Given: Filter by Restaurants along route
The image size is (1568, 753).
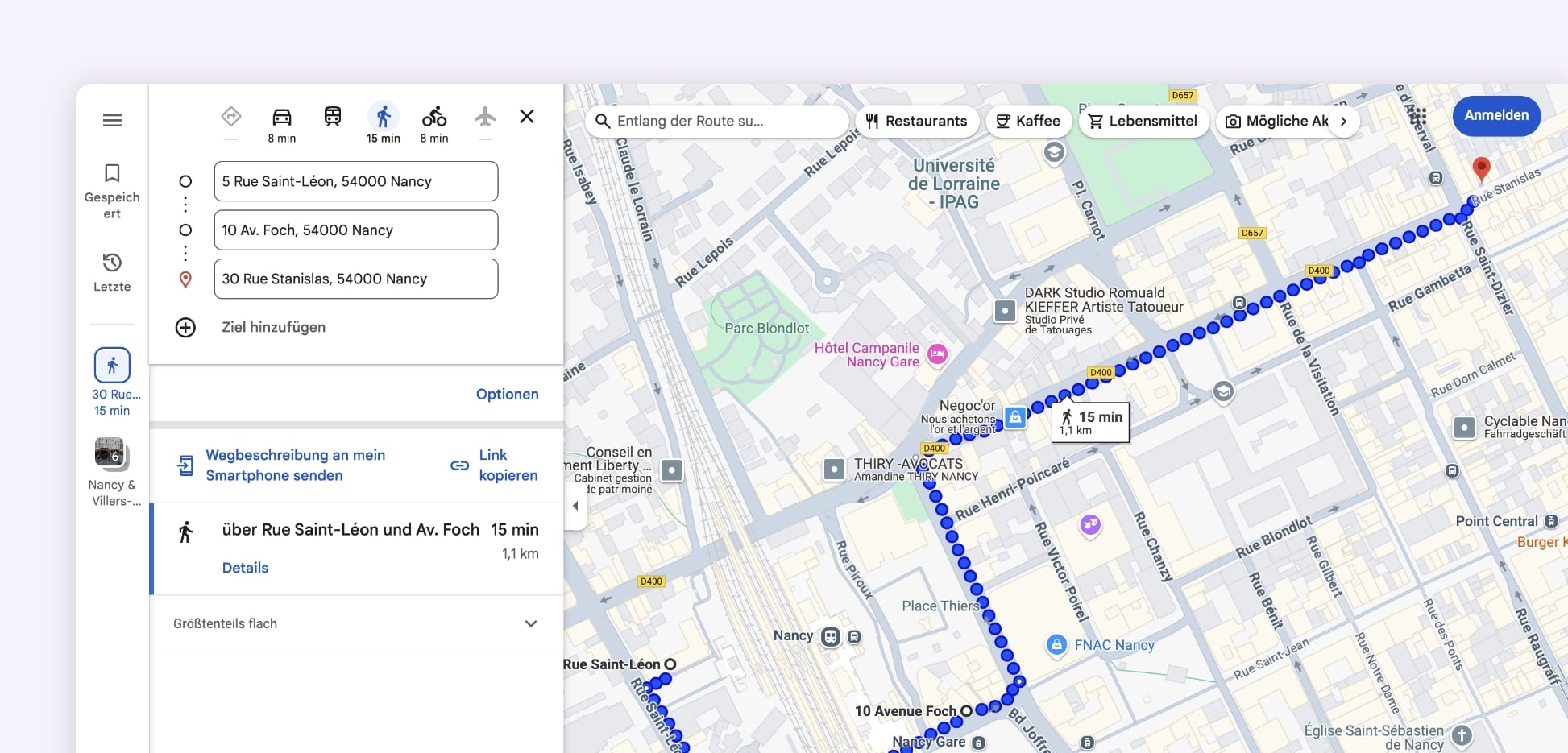Looking at the screenshot, I should click(916, 121).
